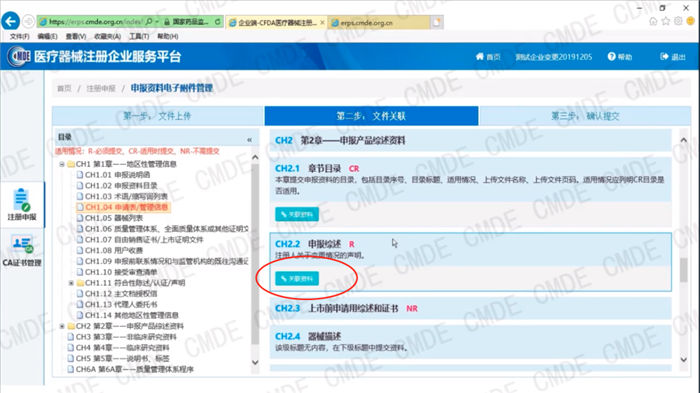Viewport: 700px width, 393px height.
Task: Open CA证书管理 sidebar icon
Action: tap(22, 251)
